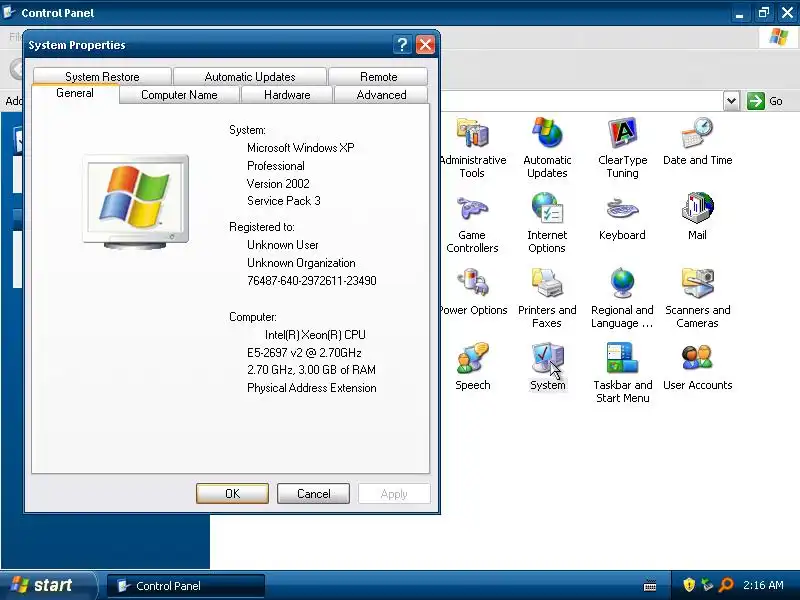Click the 'Version 2002' text
This screenshot has width=800, height=600.
(278, 184)
